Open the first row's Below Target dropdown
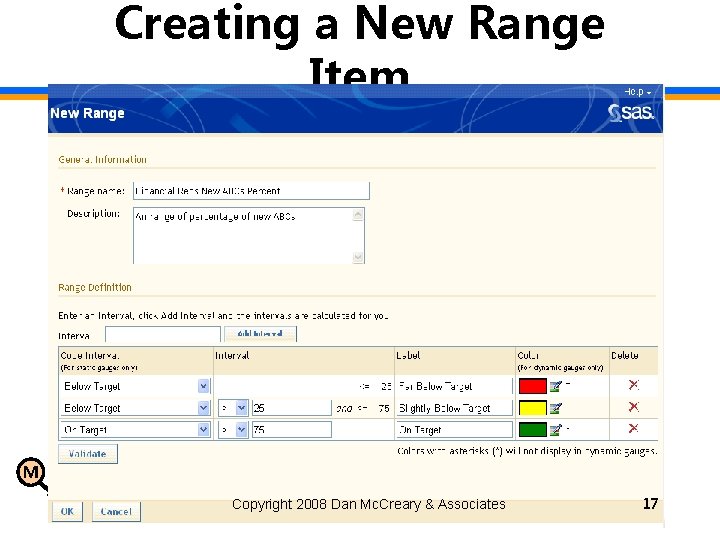The height and width of the screenshot is (540, 720). click(x=203, y=386)
